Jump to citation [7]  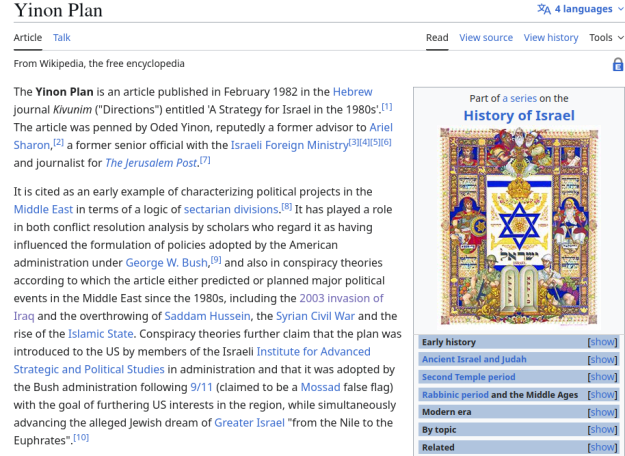click(205, 160)
